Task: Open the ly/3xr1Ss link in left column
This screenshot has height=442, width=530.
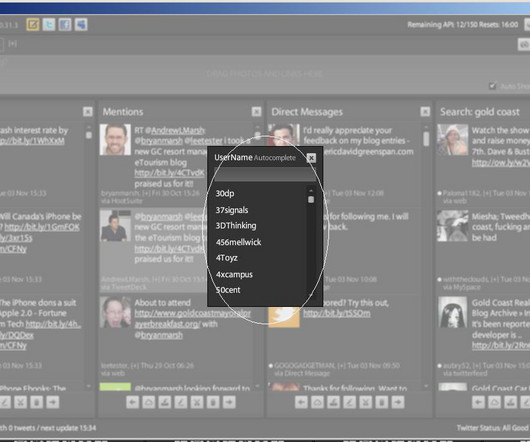Action: tap(16, 238)
